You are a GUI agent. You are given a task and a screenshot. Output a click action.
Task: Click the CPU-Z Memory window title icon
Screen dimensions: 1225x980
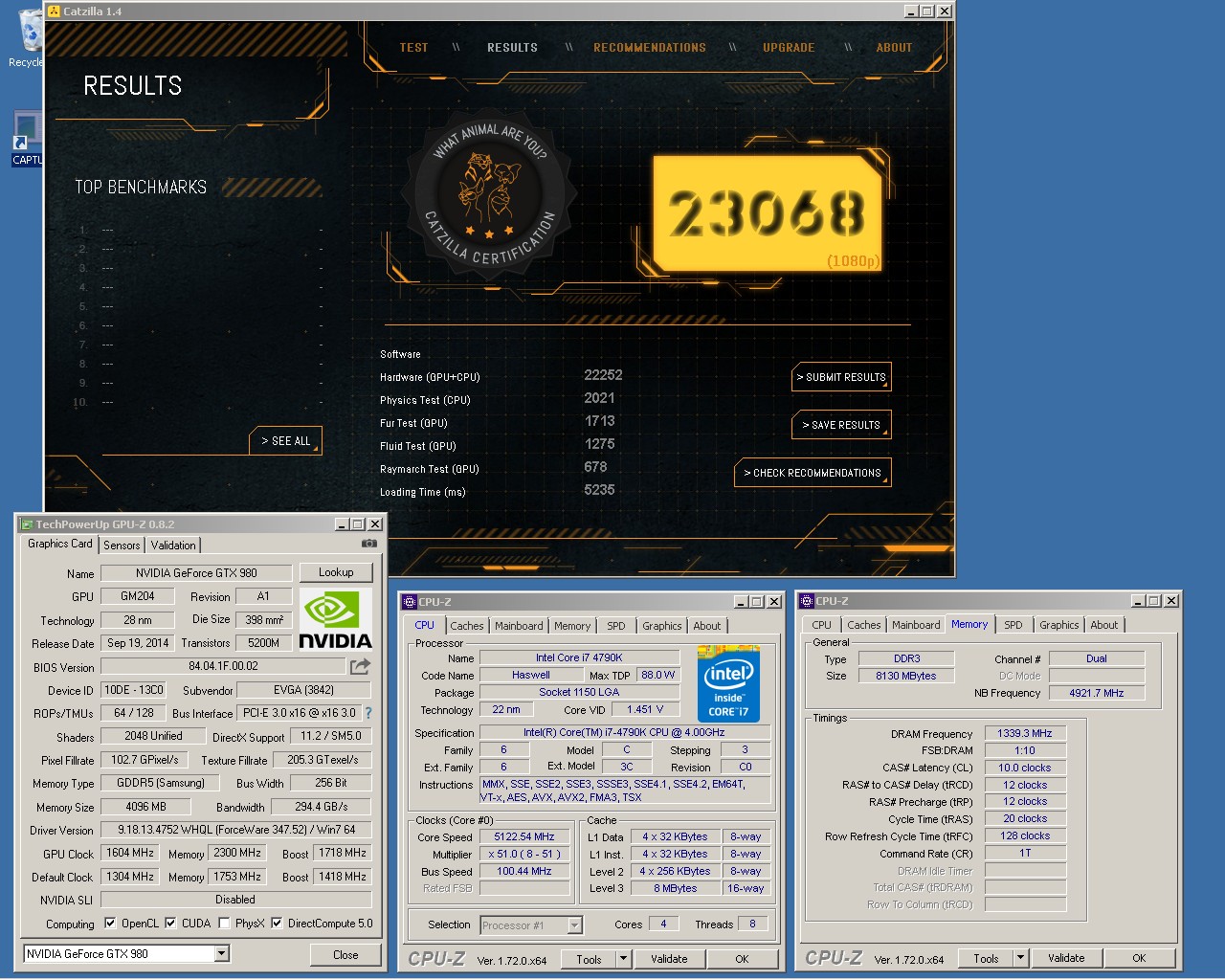pos(807,601)
